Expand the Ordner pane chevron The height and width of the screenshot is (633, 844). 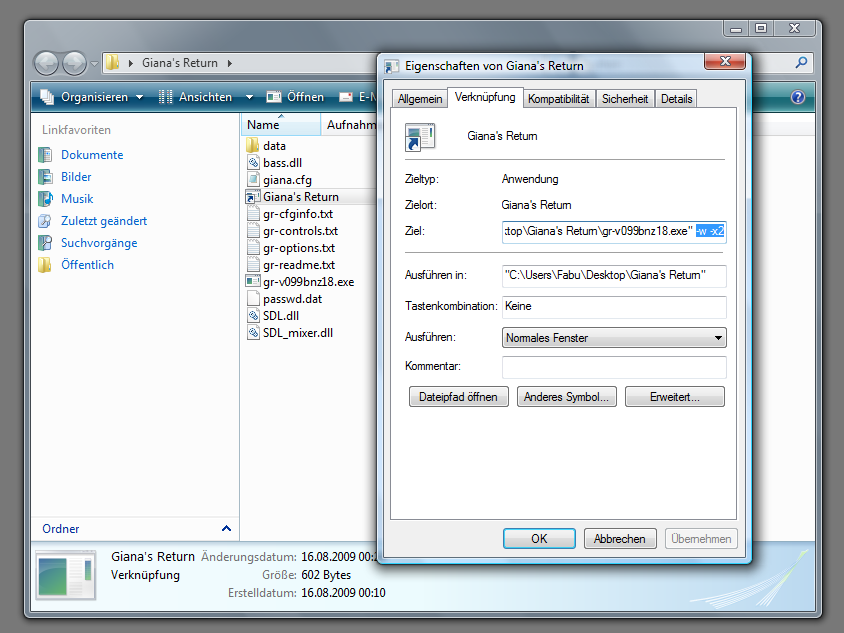click(227, 529)
